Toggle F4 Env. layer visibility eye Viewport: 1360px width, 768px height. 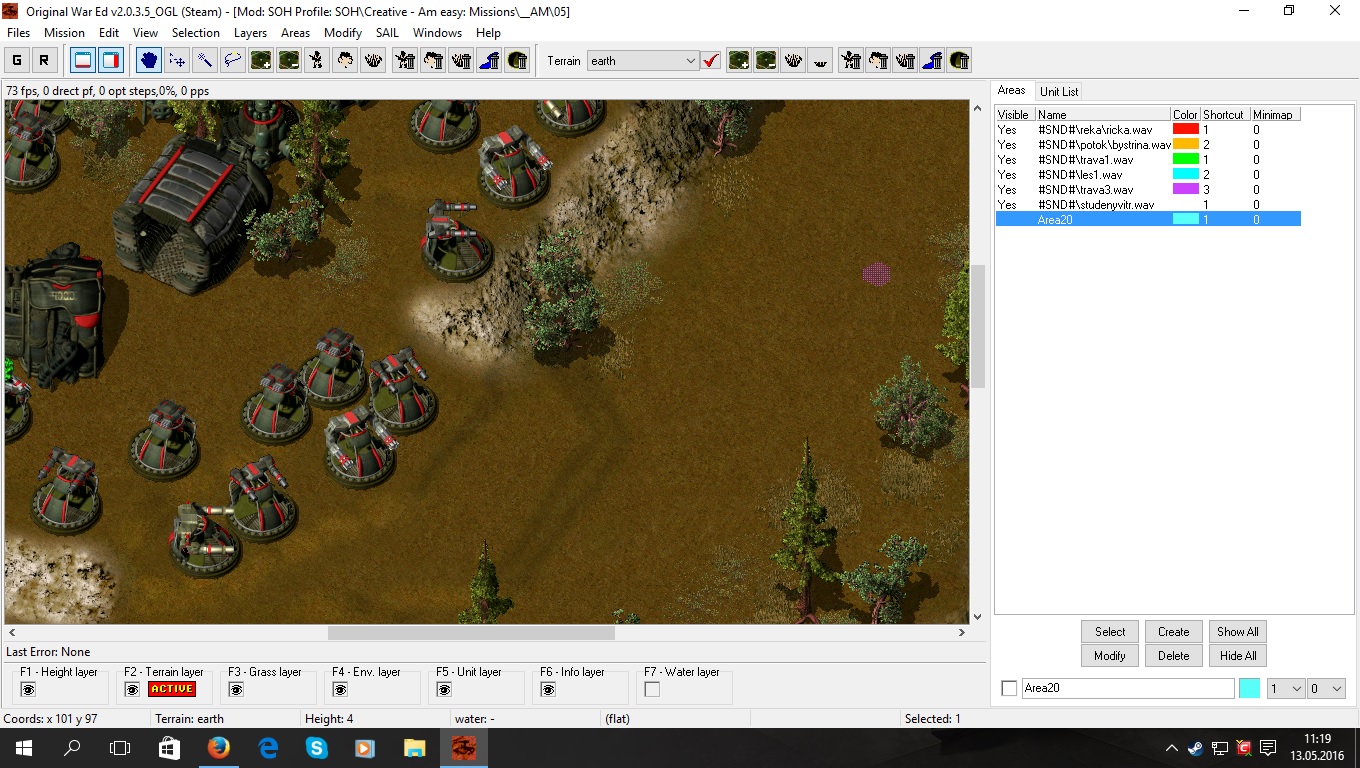(x=340, y=689)
